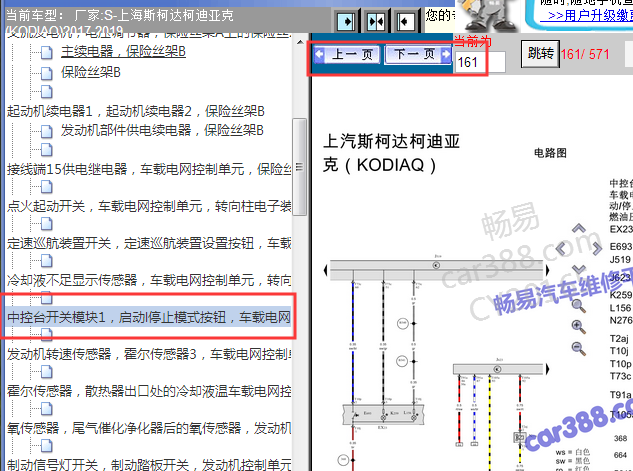Click the top magnifier reset-zoom icon
This screenshot has height=471, width=633.
[579, 306]
